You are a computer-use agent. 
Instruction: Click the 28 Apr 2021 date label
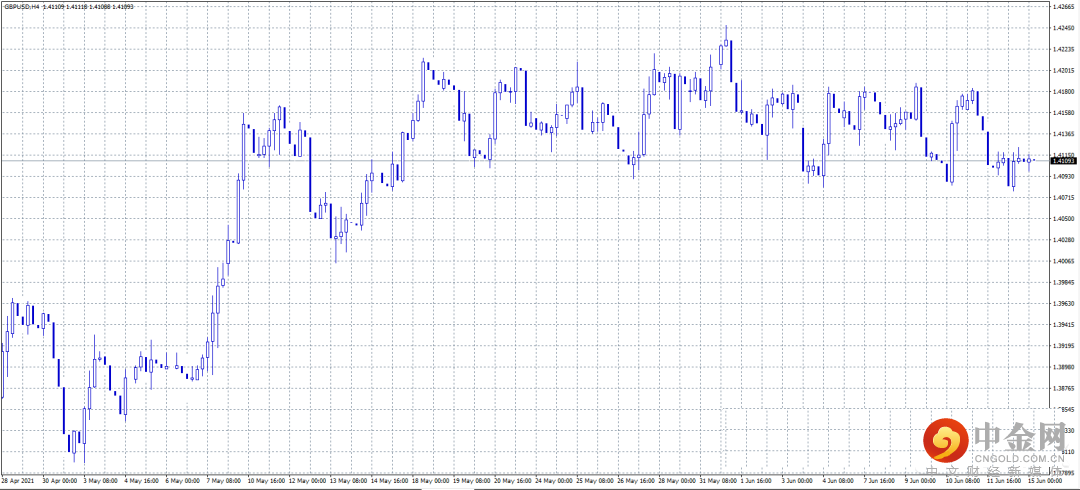(x=18, y=480)
